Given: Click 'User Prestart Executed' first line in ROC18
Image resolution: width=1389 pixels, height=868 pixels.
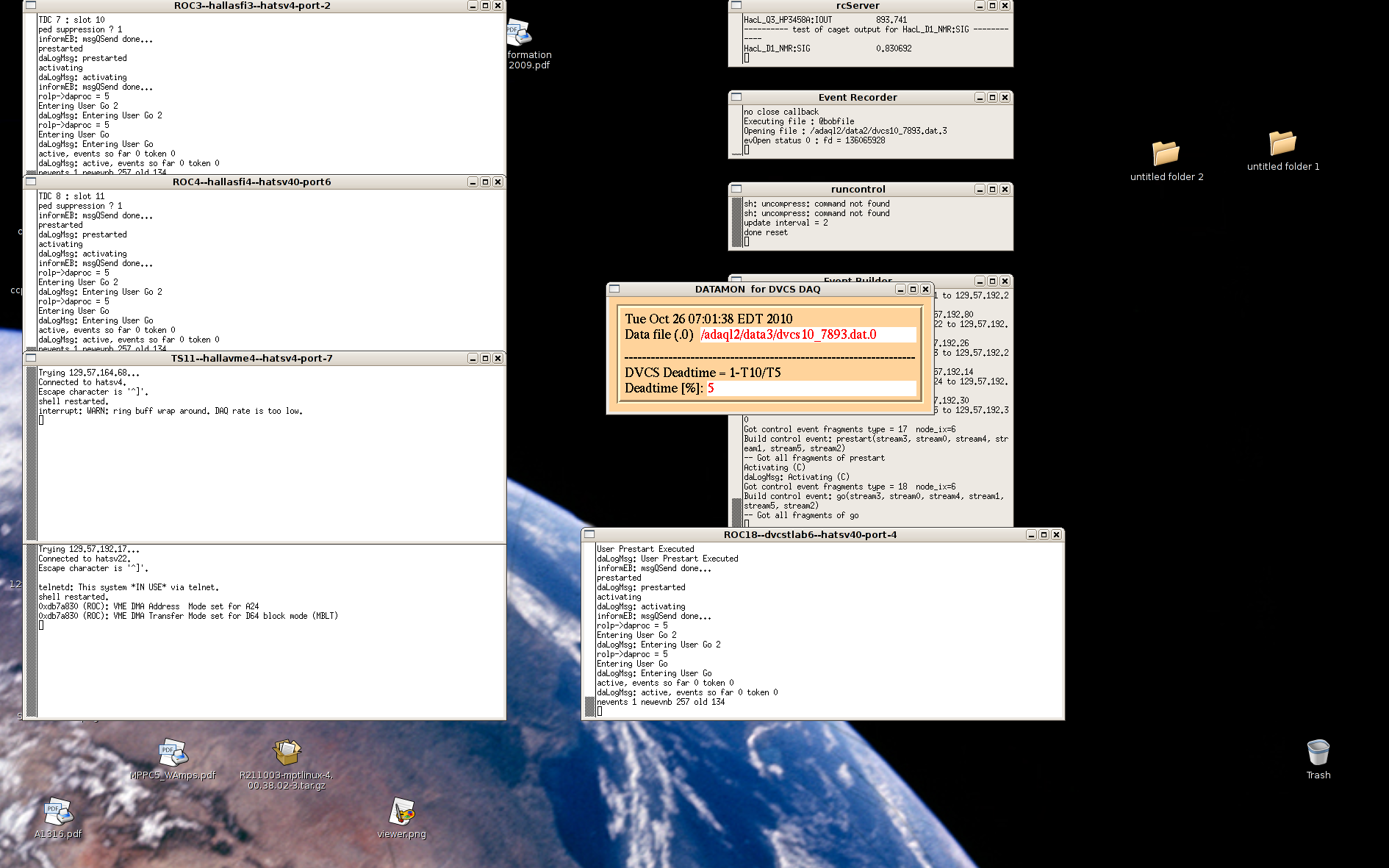Looking at the screenshot, I should 645,549.
